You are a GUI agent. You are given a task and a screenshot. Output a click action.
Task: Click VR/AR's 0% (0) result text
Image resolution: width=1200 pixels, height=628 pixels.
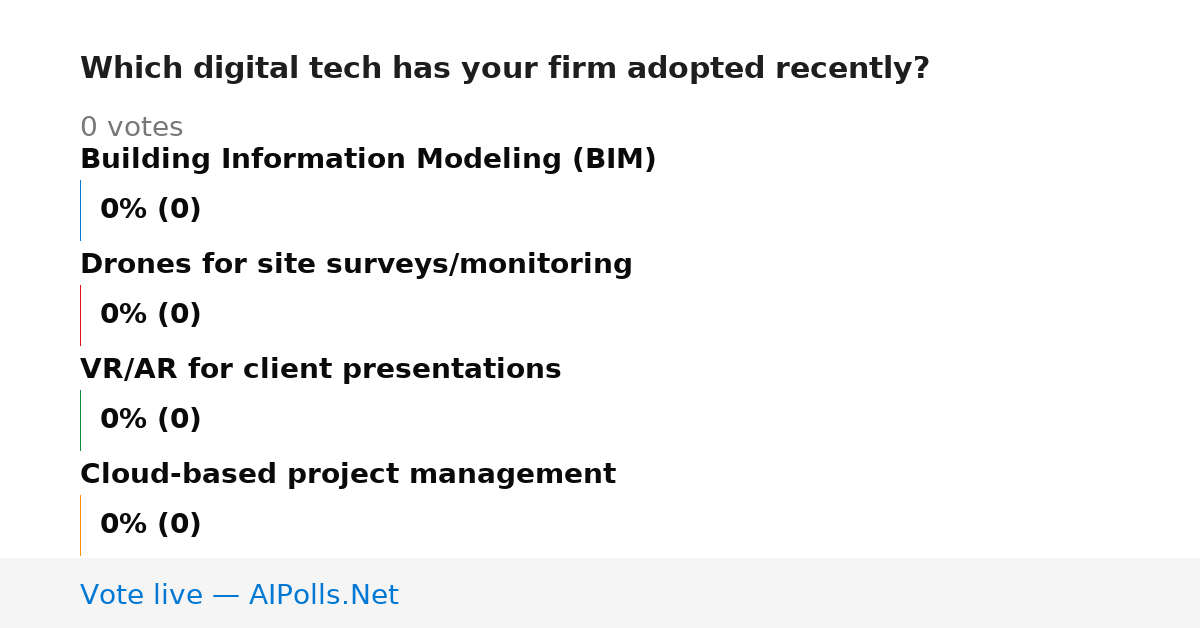150,420
